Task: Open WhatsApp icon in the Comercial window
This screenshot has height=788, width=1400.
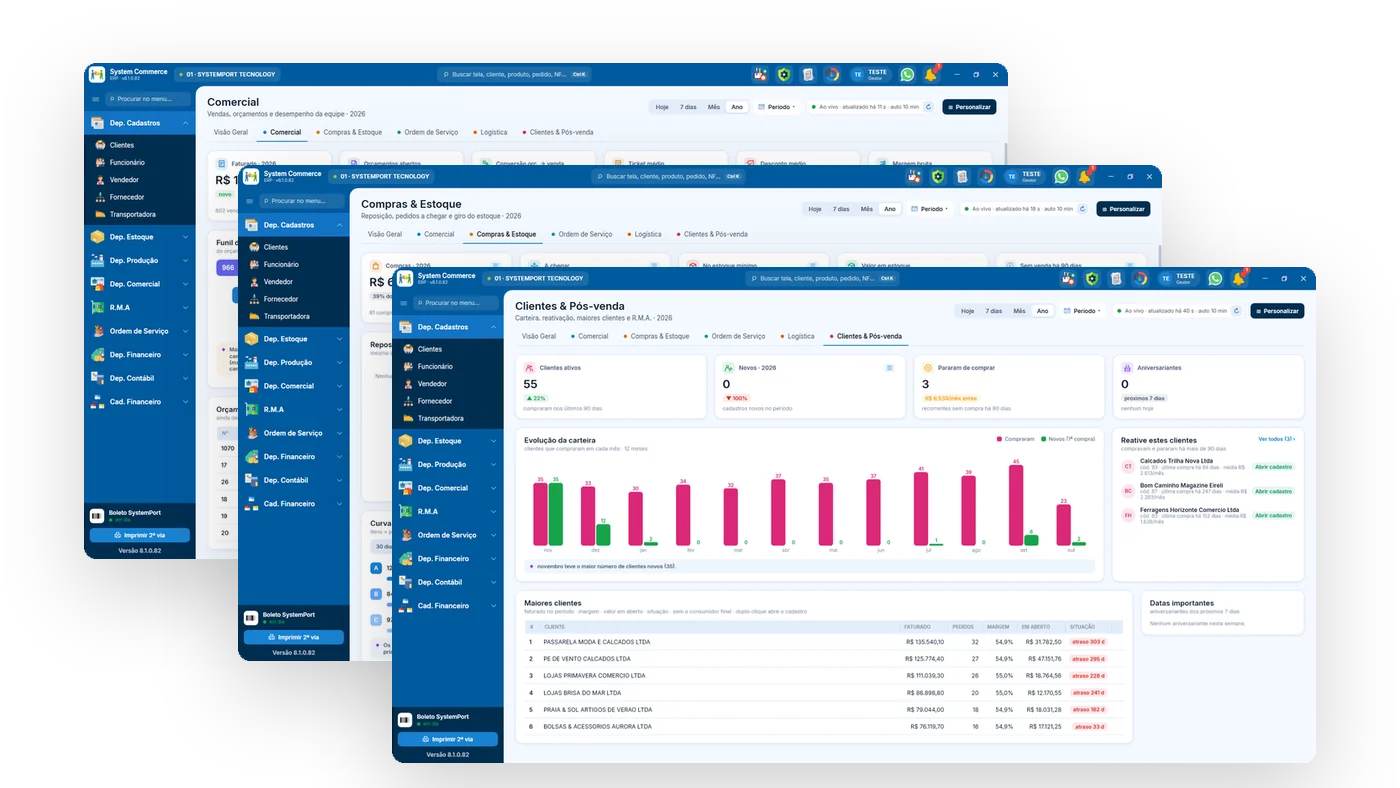Action: tap(907, 75)
